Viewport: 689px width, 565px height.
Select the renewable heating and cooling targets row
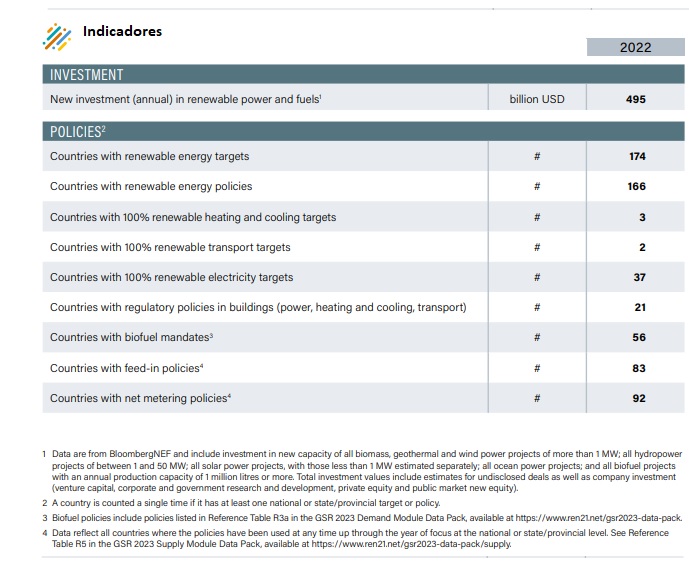[193, 217]
